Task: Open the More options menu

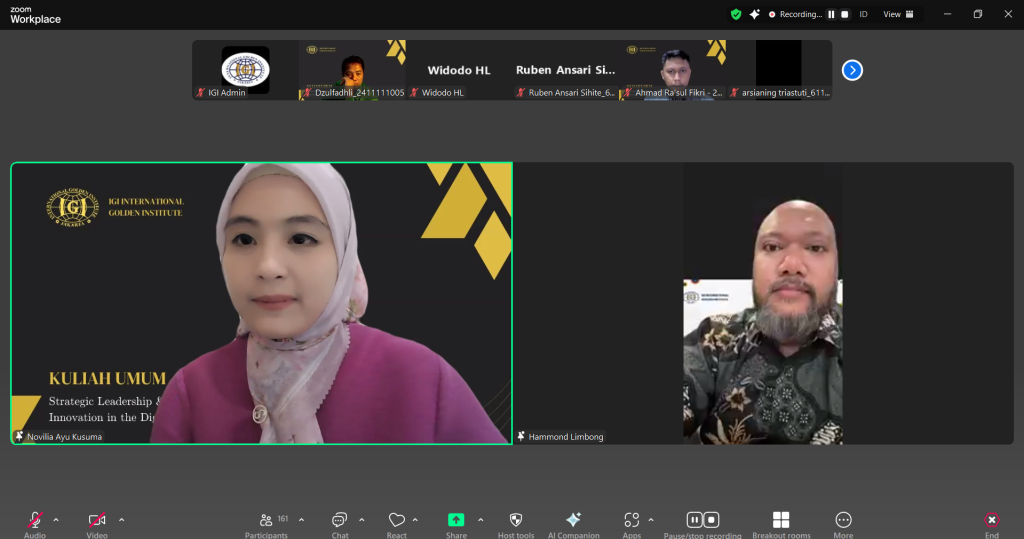Action: 843,525
